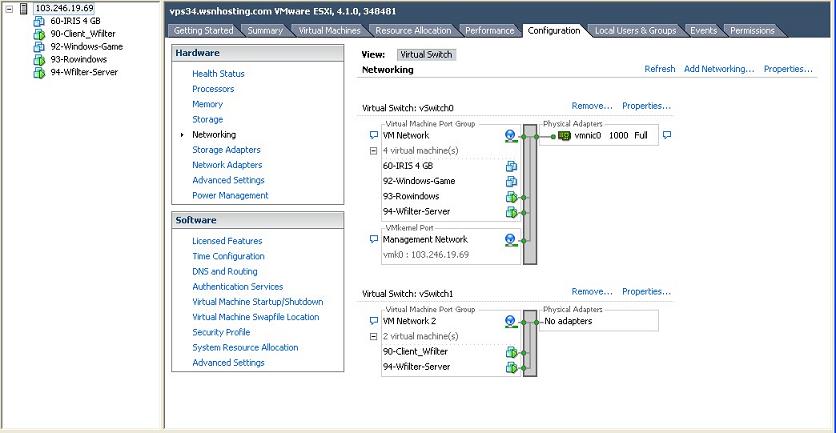Click VM icon right of 60-IRIS 4 GB in vSwitch0
Image resolution: width=836 pixels, height=433 pixels.
[512, 166]
